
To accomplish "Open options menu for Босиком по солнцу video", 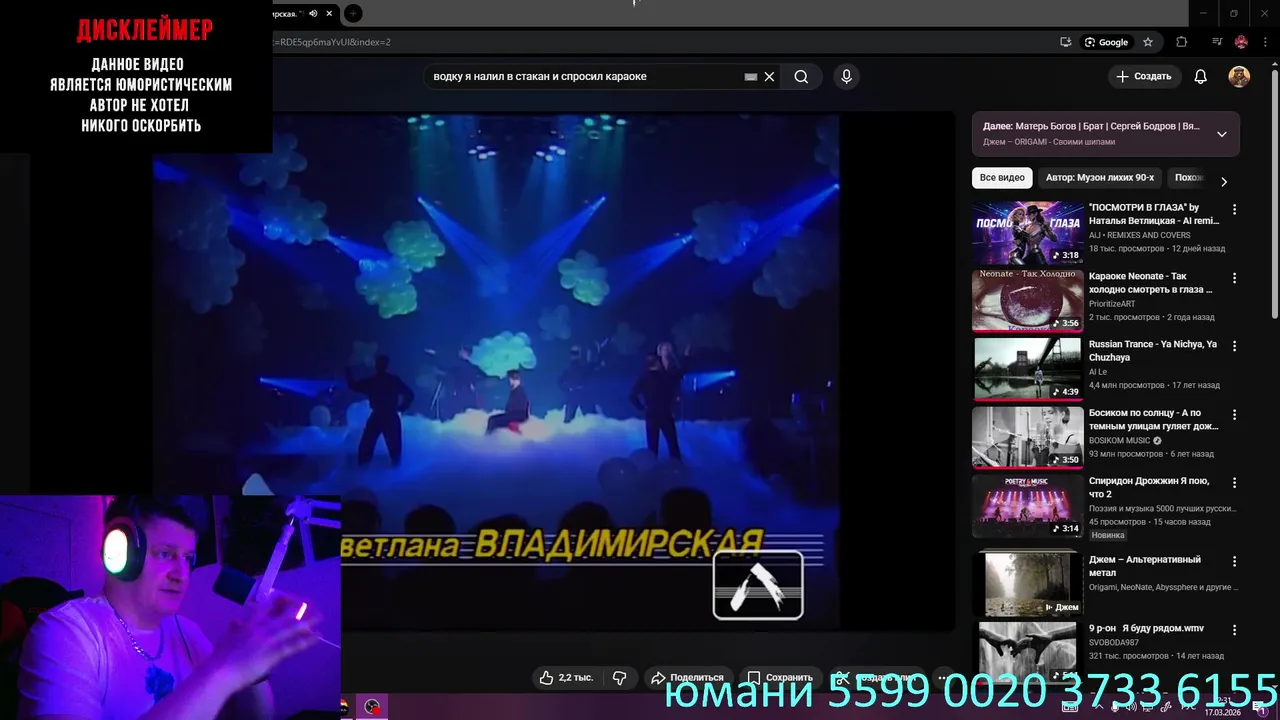I will point(1234,415).
